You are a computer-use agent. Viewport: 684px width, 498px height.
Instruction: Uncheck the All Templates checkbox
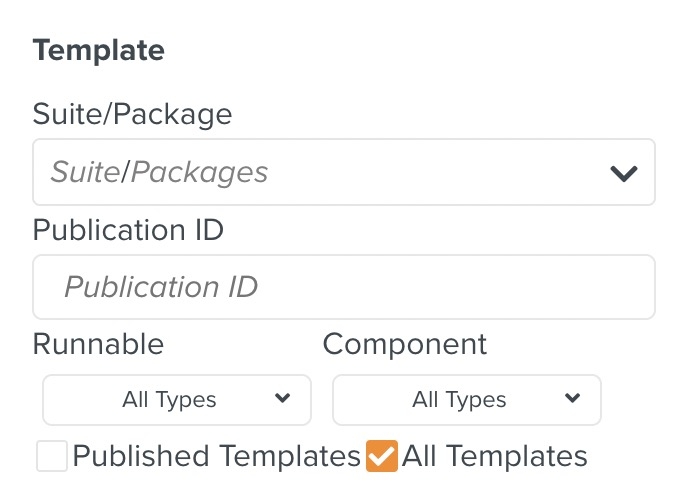381,457
